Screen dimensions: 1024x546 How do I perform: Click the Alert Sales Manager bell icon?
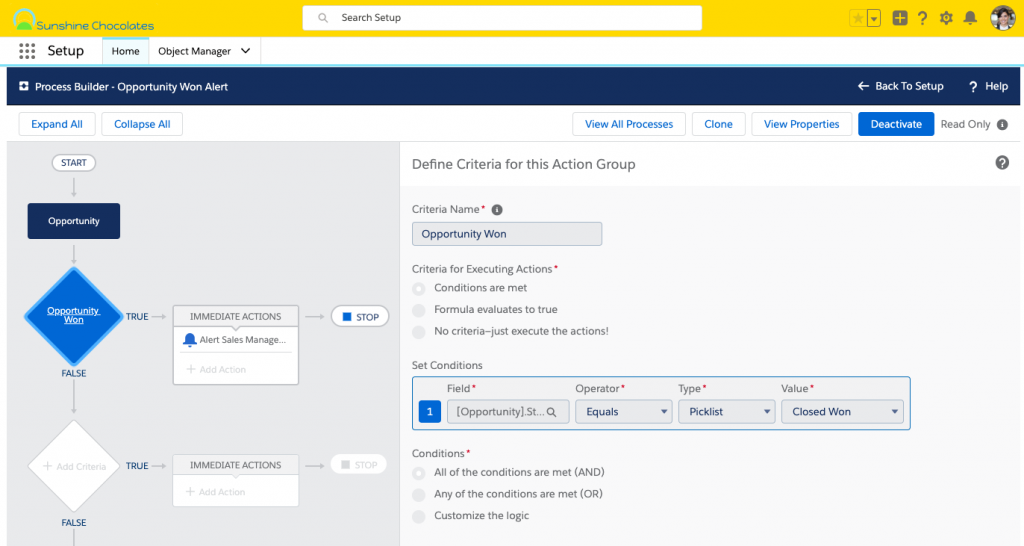[189, 340]
